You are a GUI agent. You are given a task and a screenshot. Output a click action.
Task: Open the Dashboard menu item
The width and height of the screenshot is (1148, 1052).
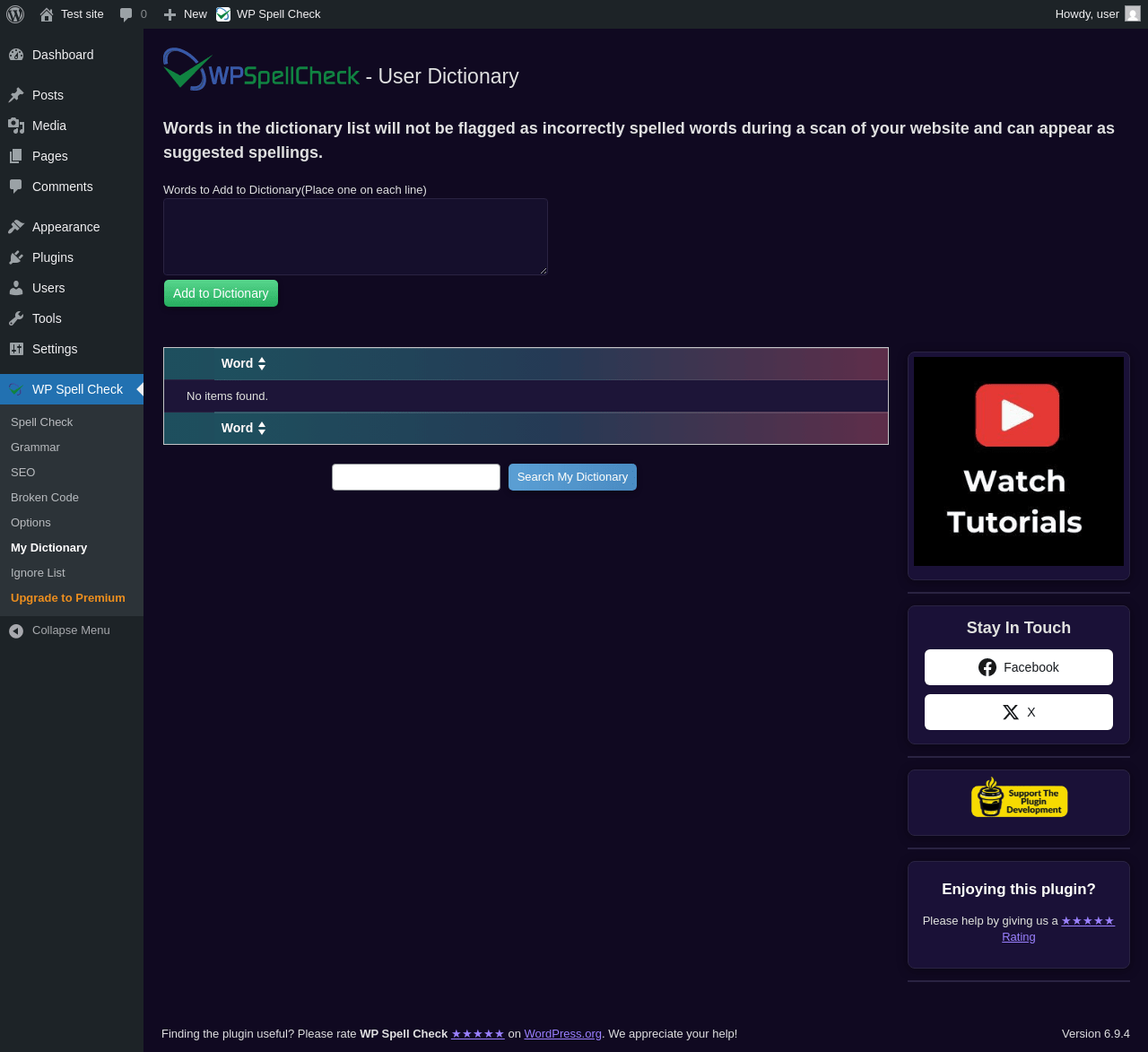click(72, 55)
